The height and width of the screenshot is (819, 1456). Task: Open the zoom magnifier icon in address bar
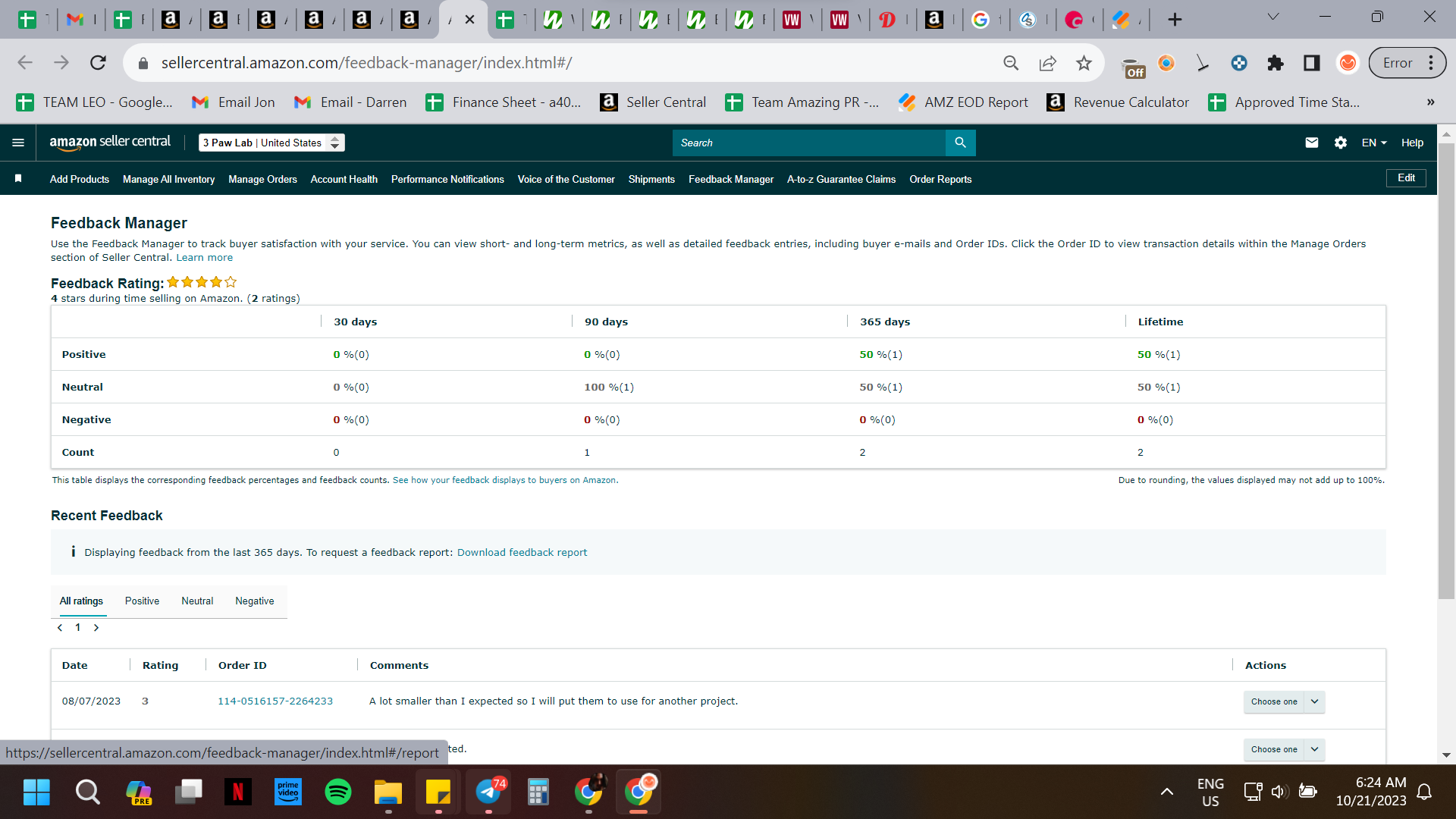point(1011,63)
